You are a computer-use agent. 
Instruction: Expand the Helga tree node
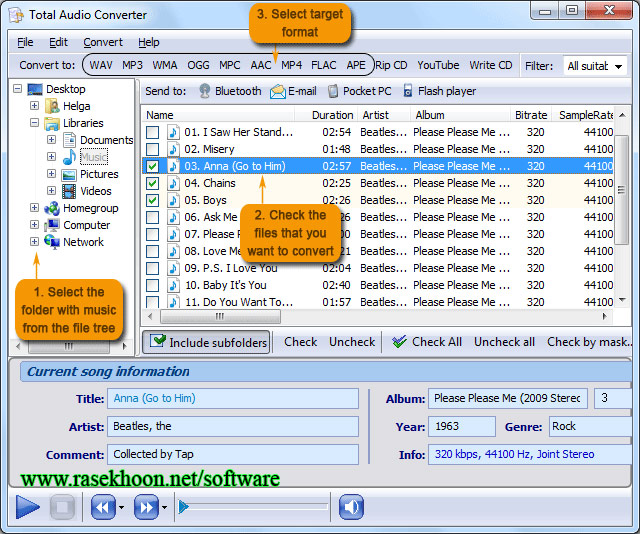pos(34,106)
